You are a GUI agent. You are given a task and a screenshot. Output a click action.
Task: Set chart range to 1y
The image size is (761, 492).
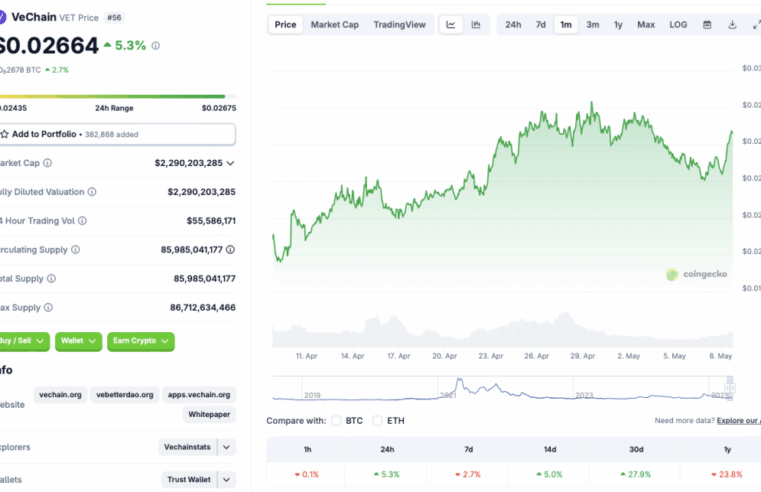618,25
